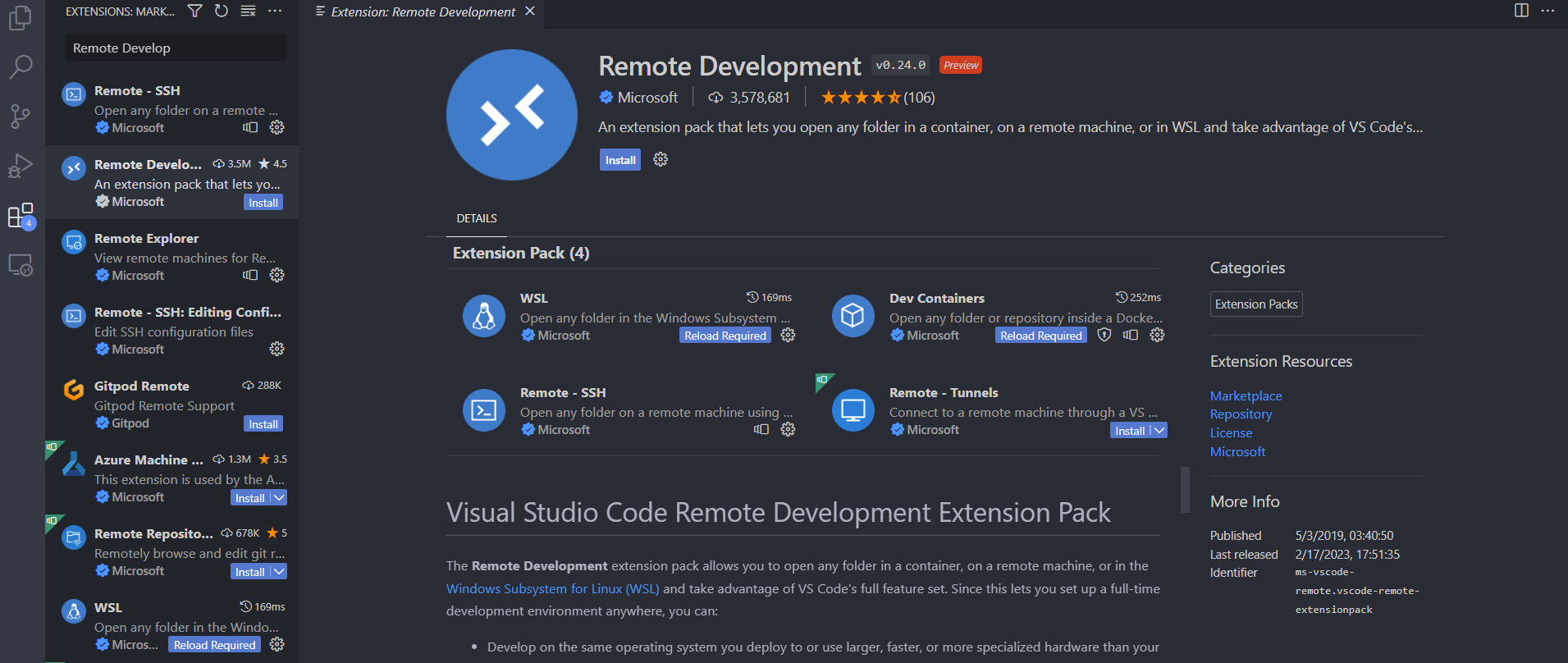Viewport: 1568px width, 663px height.
Task: Install the Remote Development extension pack
Action: pyautogui.click(x=620, y=160)
